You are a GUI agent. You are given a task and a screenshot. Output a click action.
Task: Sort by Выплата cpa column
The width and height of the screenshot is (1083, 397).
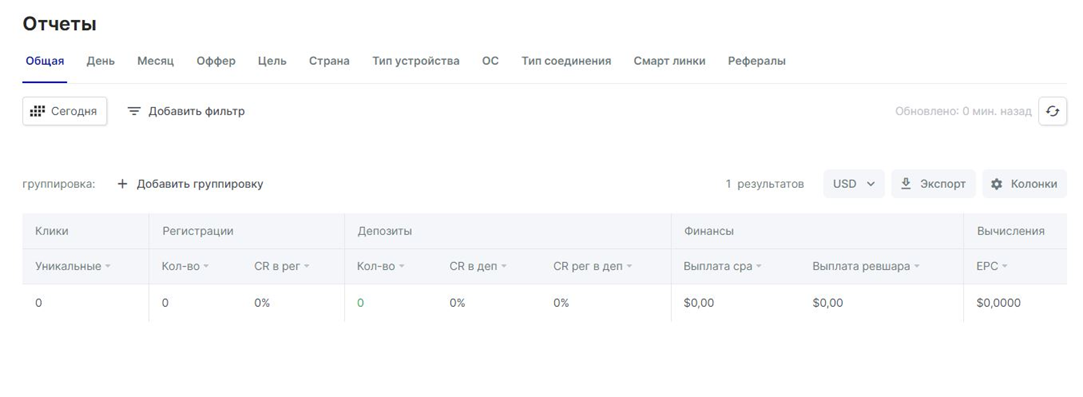722,267
